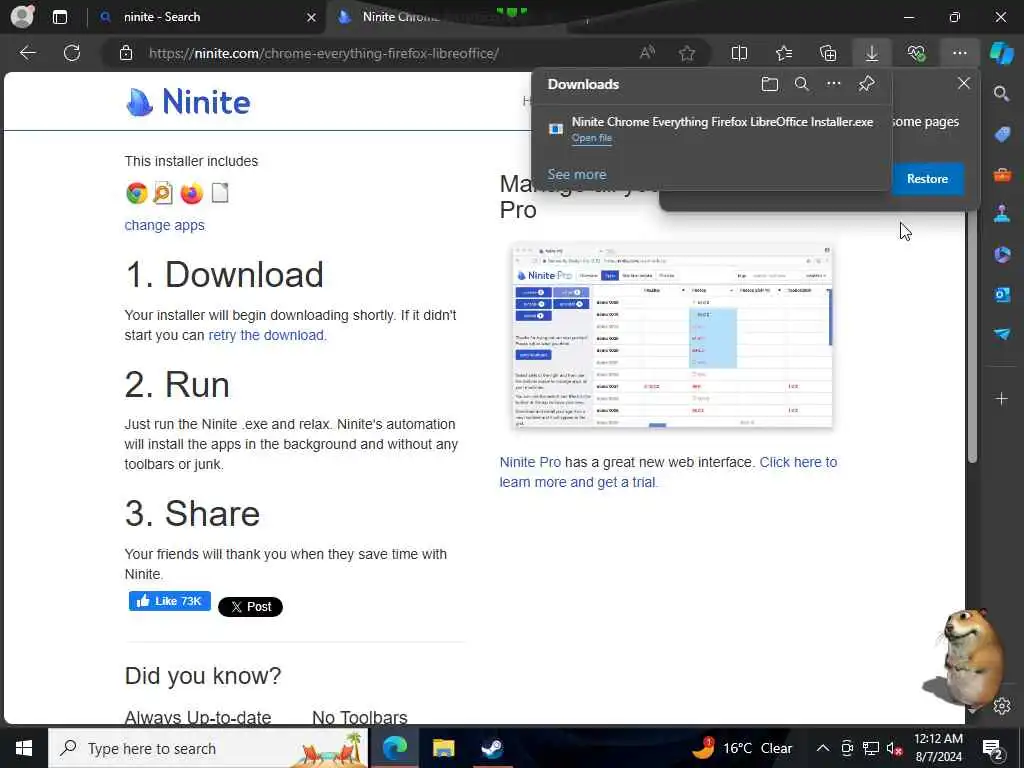1024x768 pixels.
Task: Open Outlook icon in Edge sidebar
Action: [x=1002, y=294]
